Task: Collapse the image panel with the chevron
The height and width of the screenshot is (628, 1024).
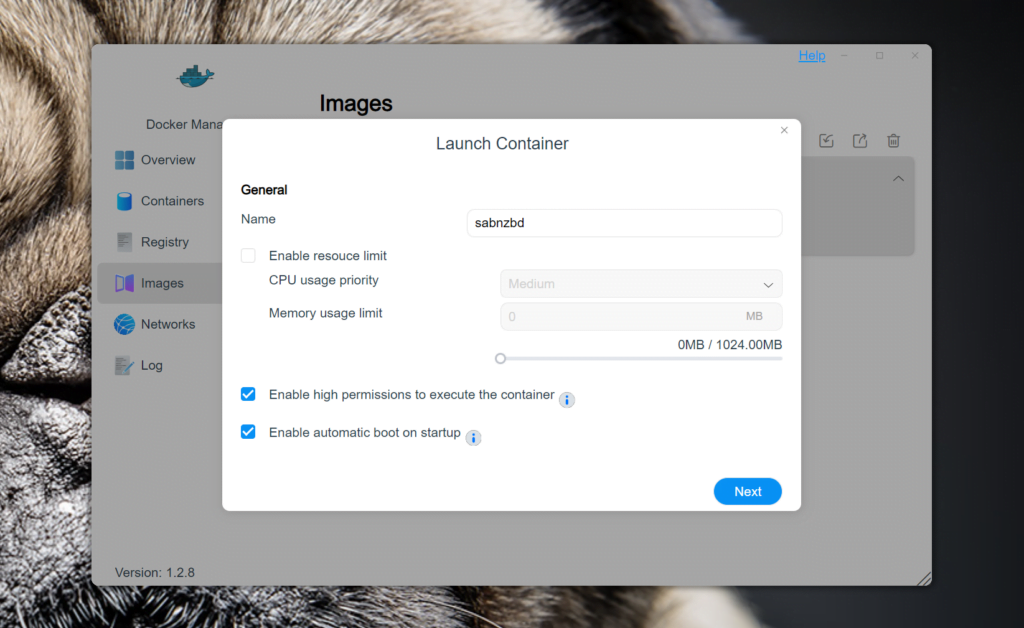Action: 898,179
